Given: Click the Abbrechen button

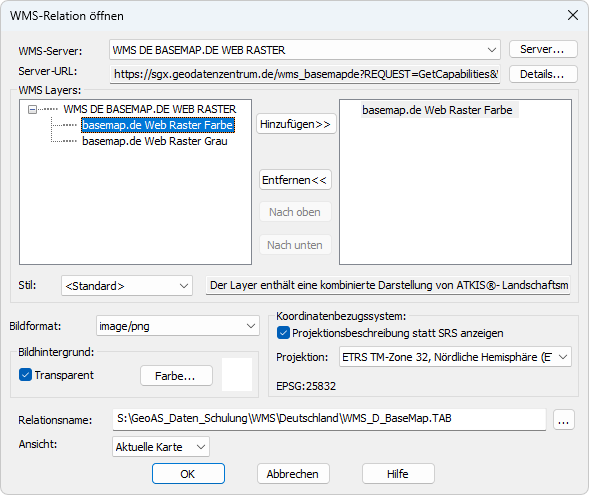Looking at the screenshot, I should coord(293,474).
